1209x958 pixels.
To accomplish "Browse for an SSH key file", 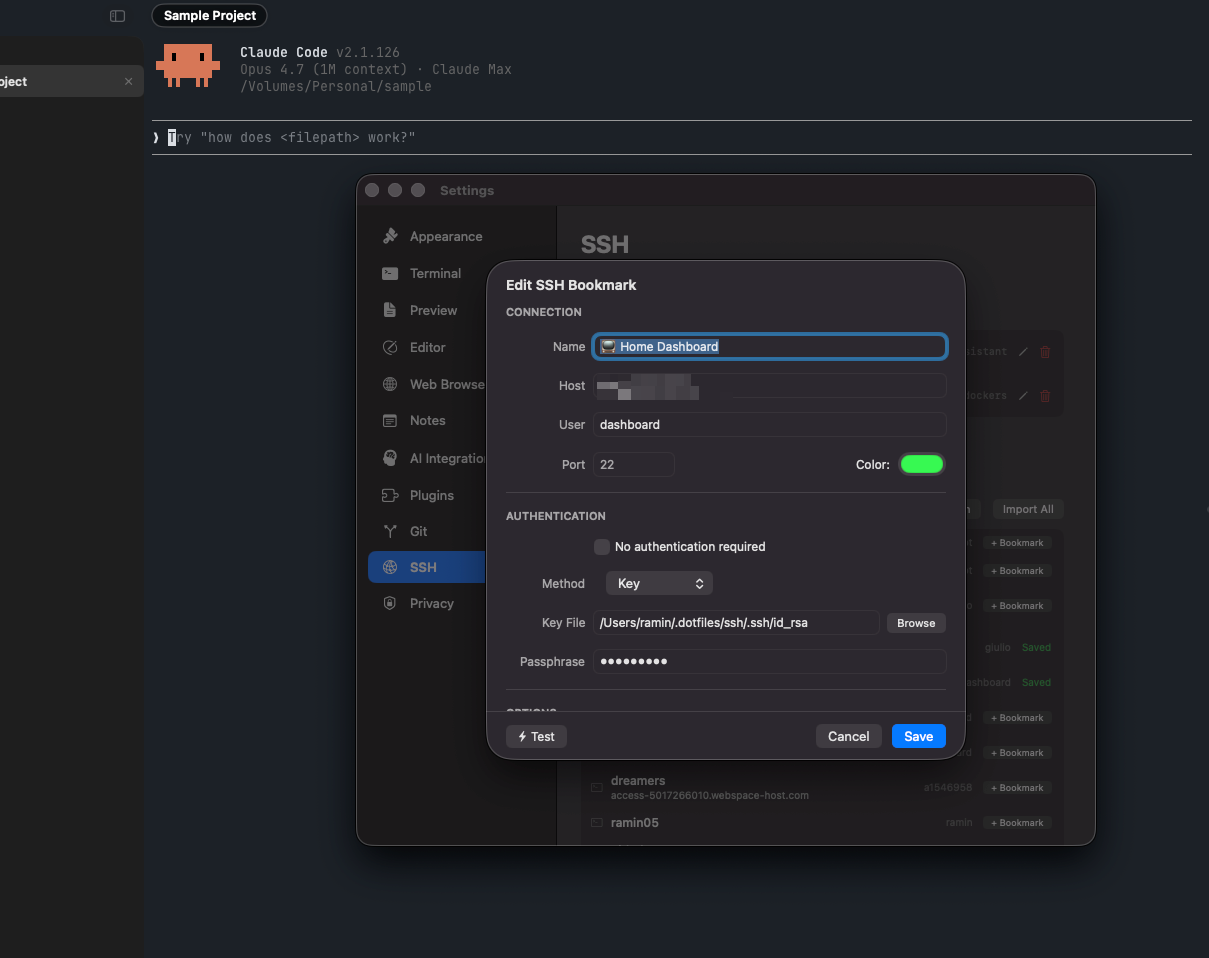I will 916,623.
